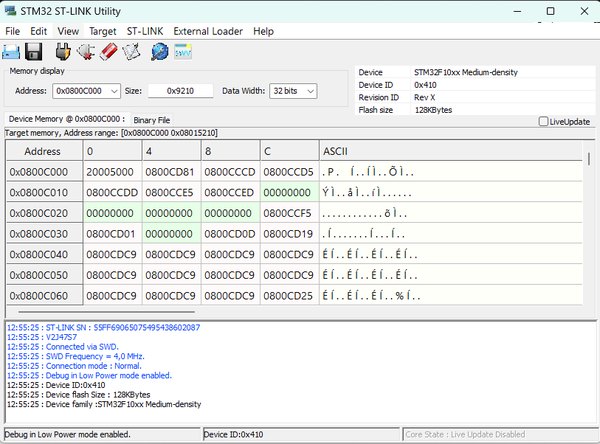
Task: Switch to the Binary File tab
Action: pos(152,120)
